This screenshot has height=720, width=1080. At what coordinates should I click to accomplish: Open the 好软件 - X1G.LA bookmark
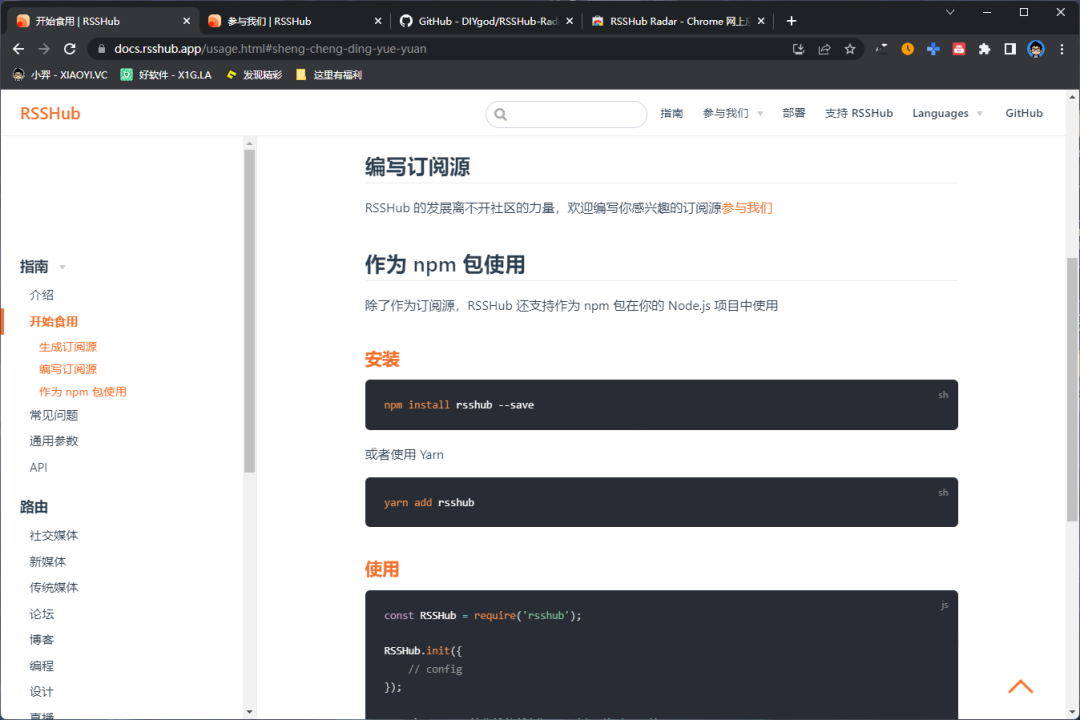point(164,74)
